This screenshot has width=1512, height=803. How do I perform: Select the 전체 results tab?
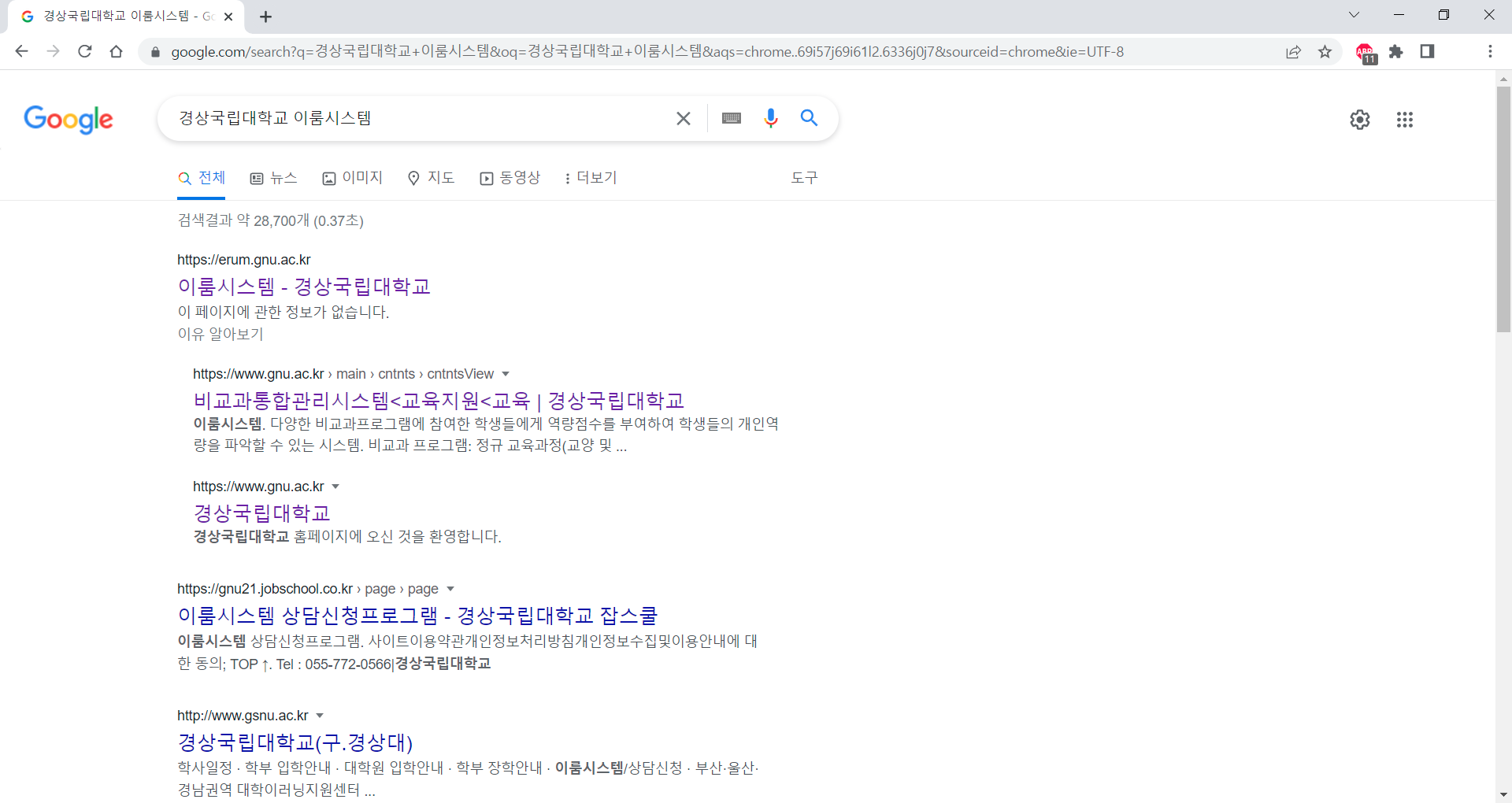click(x=202, y=178)
